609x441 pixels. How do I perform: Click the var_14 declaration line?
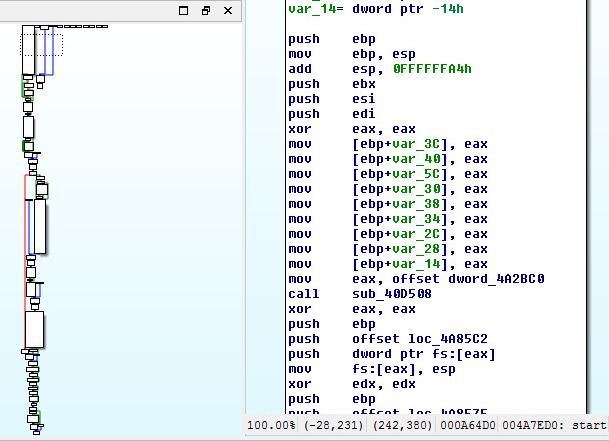click(376, 9)
